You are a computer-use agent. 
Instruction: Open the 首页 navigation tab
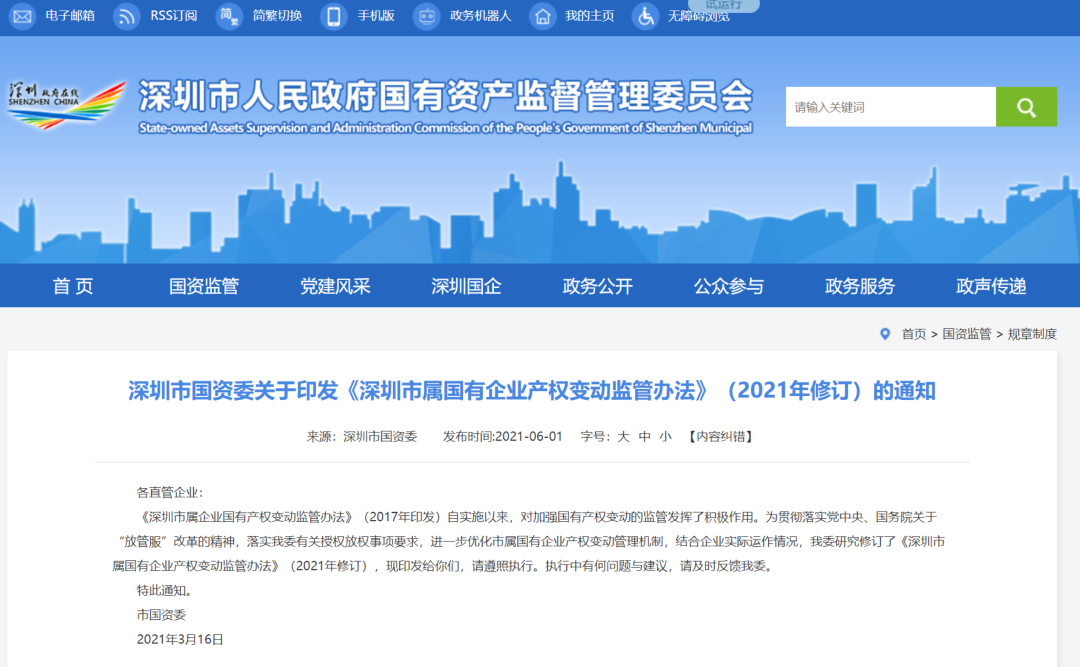click(x=73, y=286)
